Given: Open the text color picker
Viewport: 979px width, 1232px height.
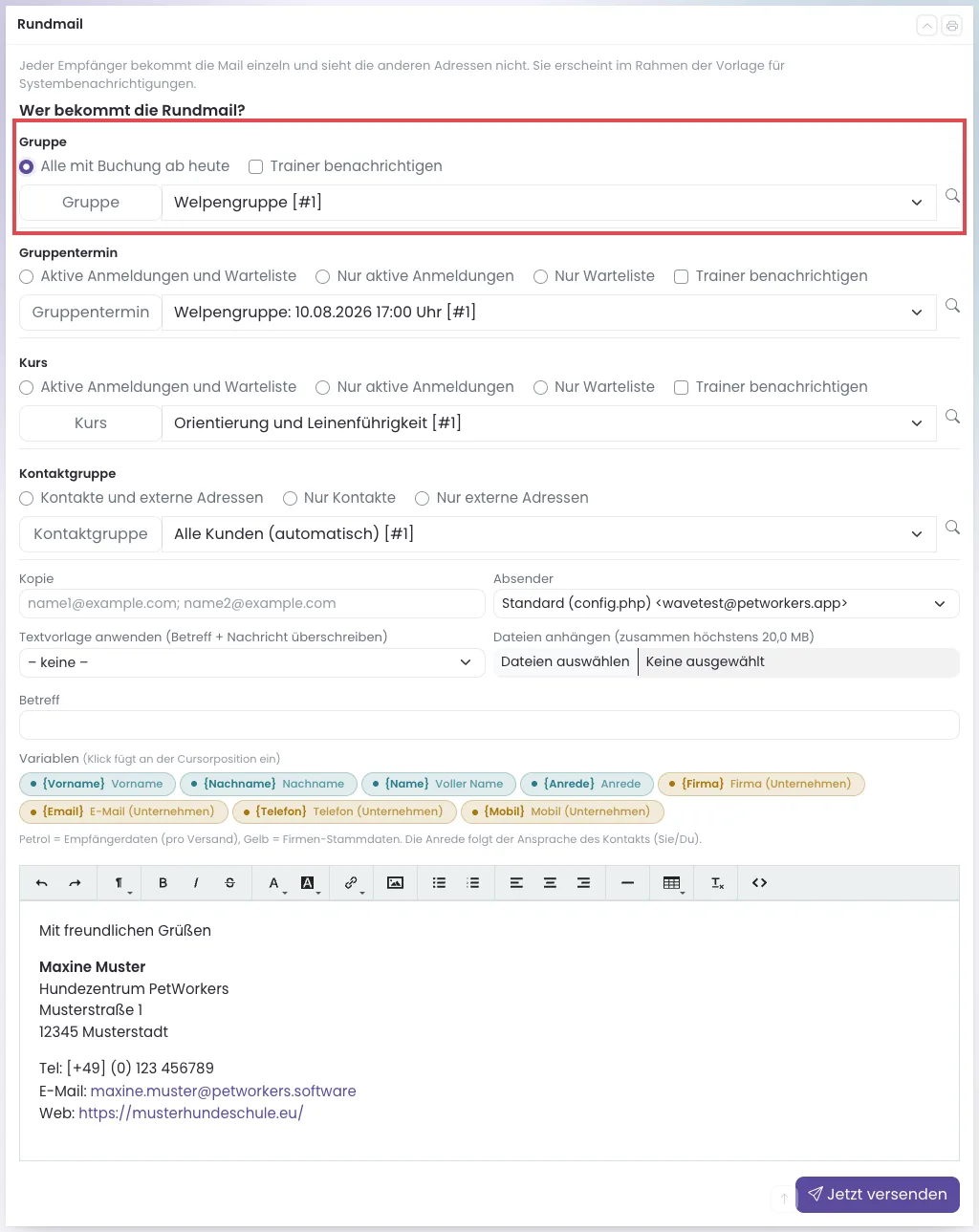Looking at the screenshot, I should coord(274,883).
